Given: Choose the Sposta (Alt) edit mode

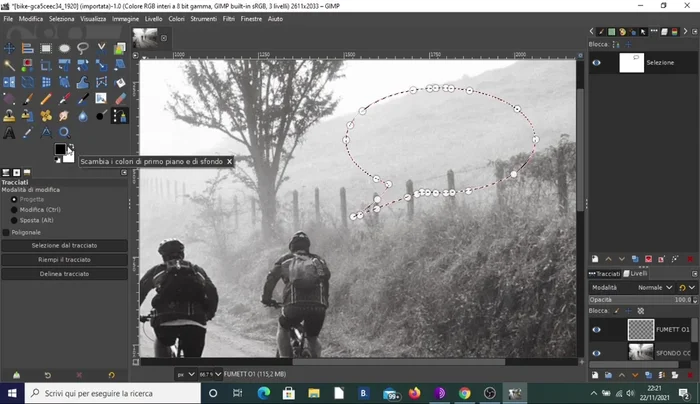Looking at the screenshot, I should pos(14,220).
